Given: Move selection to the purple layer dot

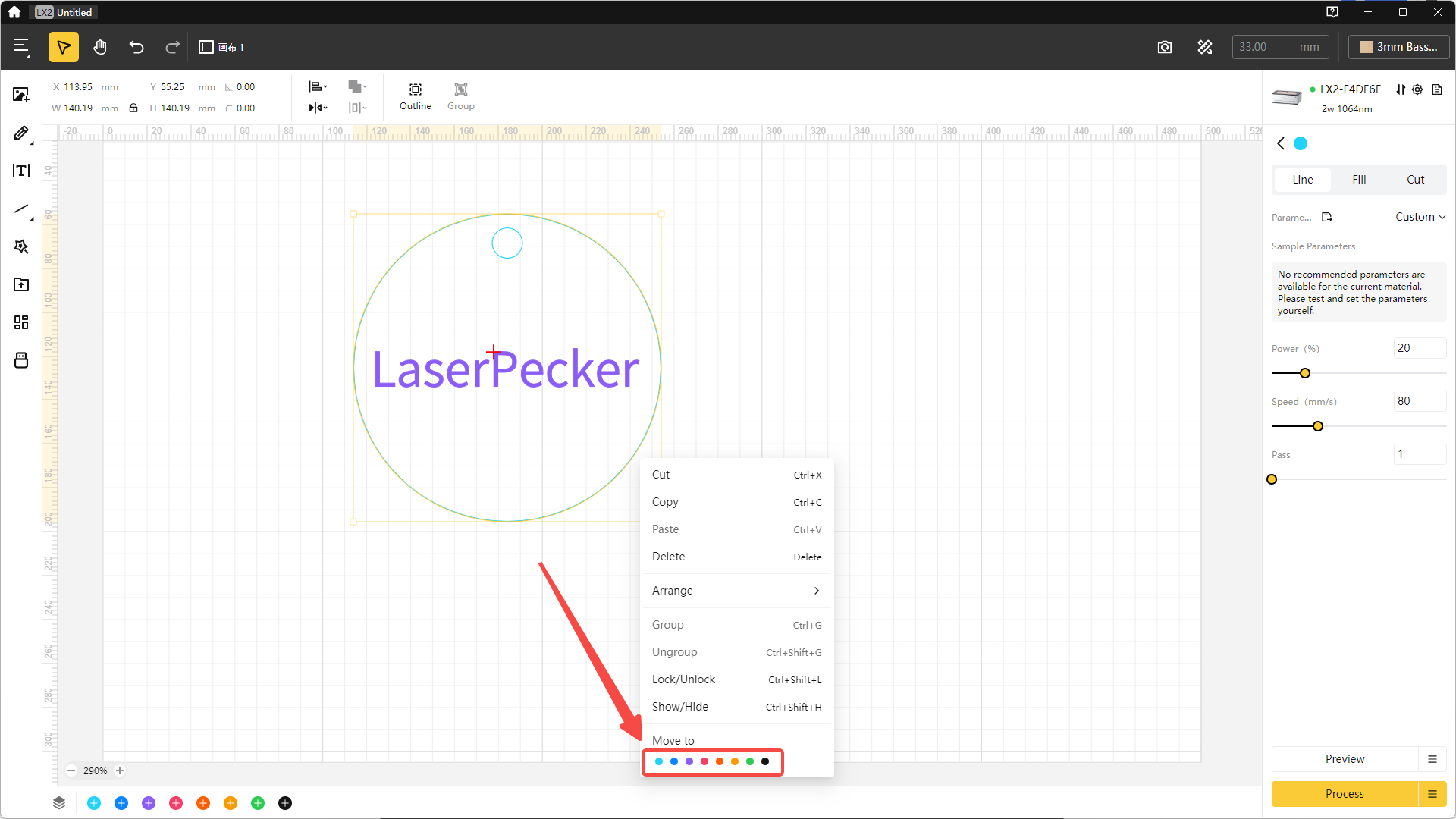Looking at the screenshot, I should pos(689,761).
